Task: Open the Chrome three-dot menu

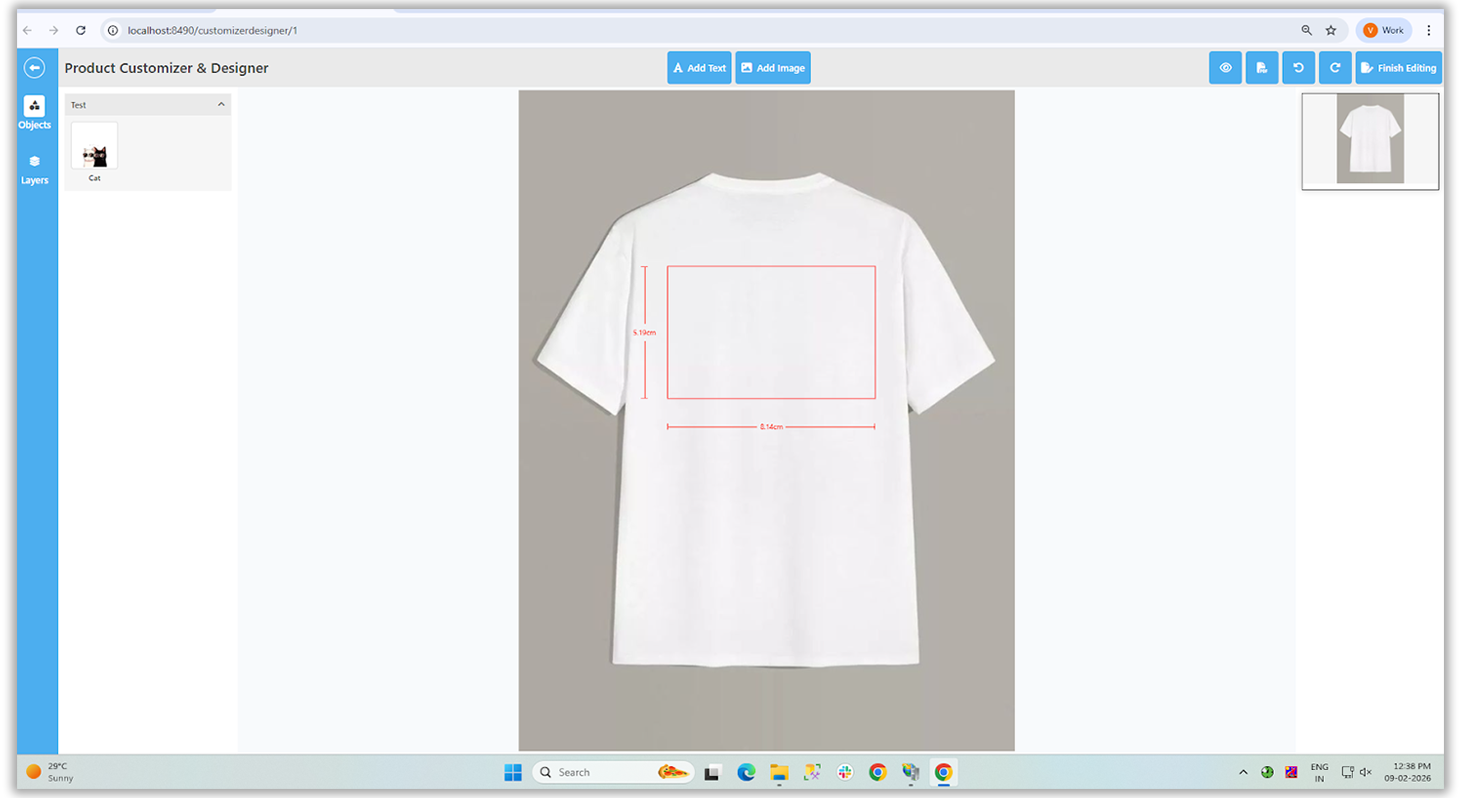Action: click(1429, 30)
